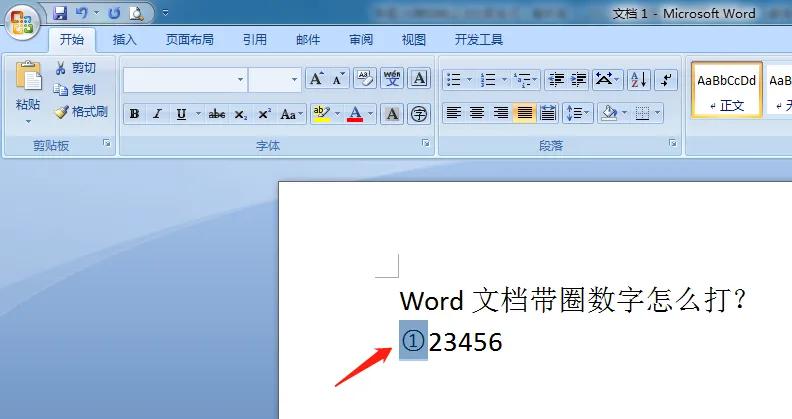Increase paragraph indent
Screen dimensions: 792x419
click(578, 79)
